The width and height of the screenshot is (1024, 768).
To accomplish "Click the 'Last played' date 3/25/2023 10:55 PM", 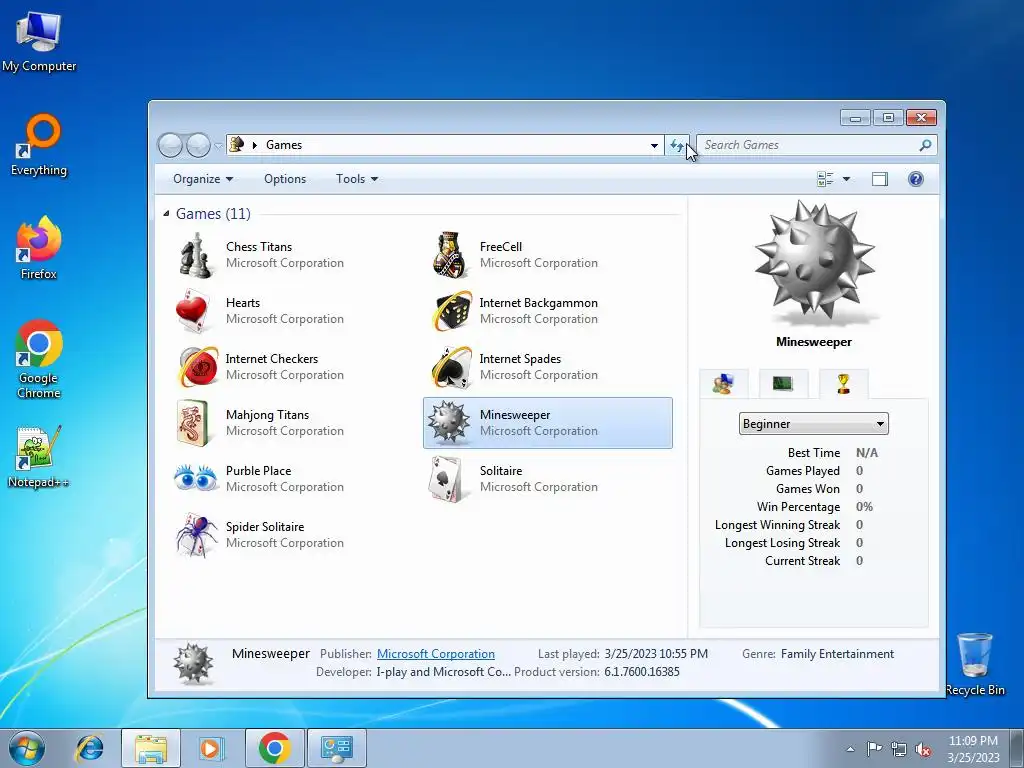I will 656,654.
